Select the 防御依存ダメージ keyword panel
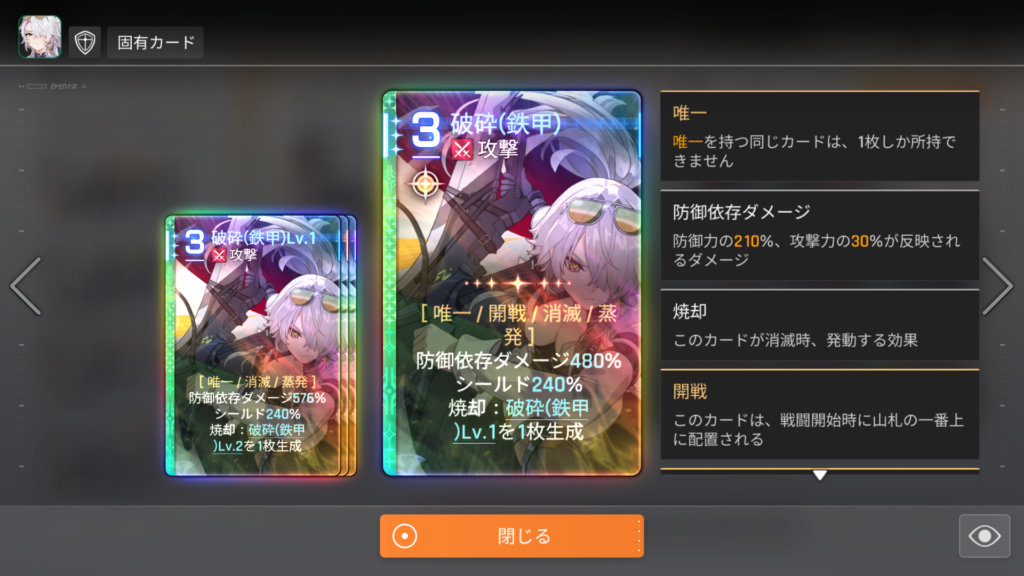 (x=820, y=236)
